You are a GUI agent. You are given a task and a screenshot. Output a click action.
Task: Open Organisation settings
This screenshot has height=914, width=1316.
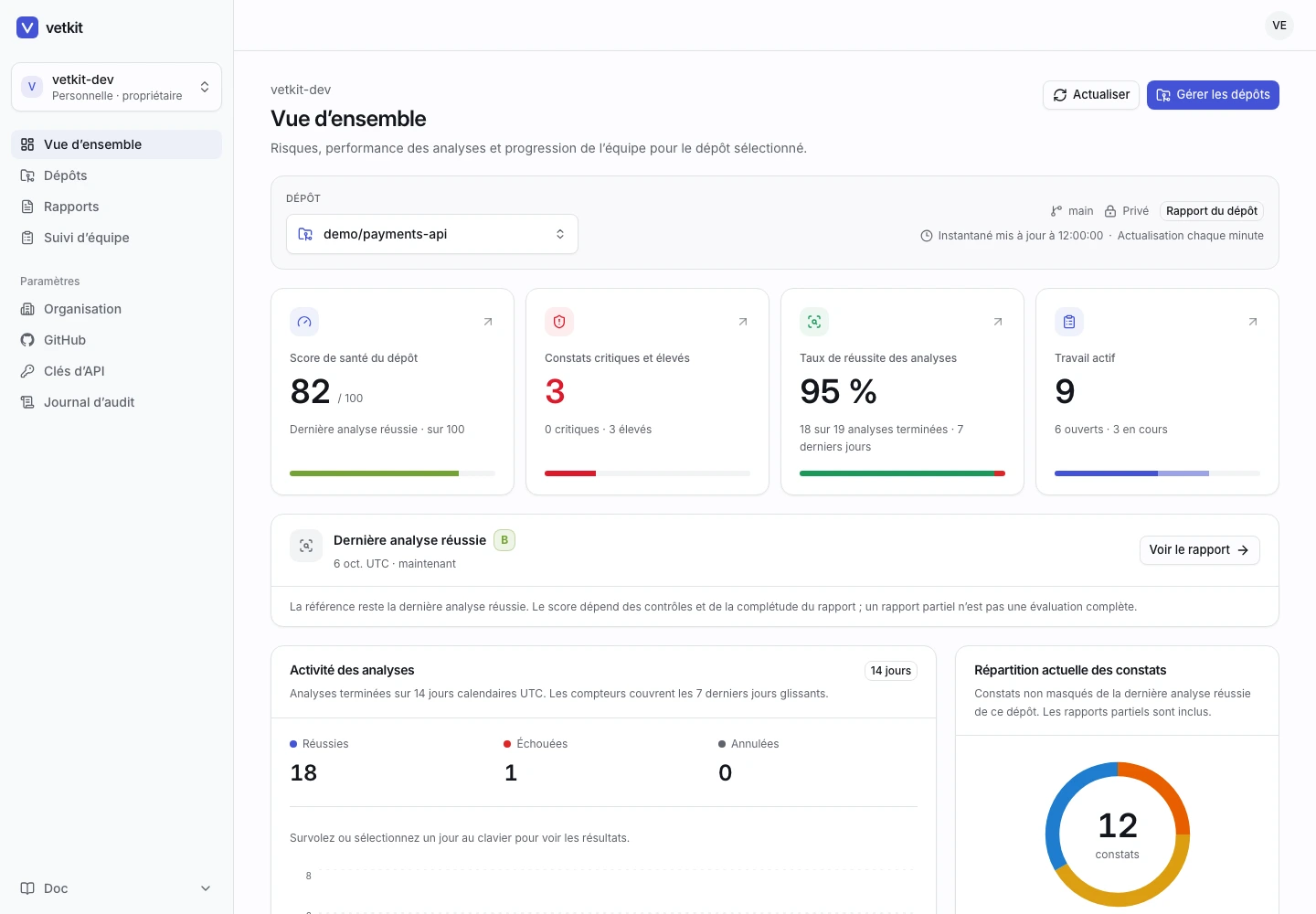click(116, 309)
